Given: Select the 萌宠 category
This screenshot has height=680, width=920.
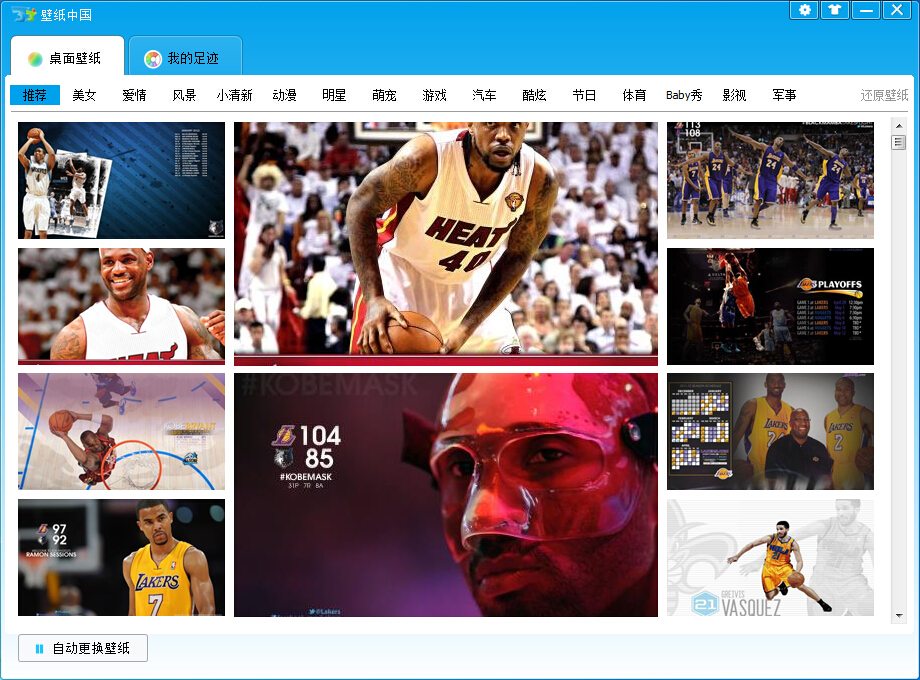Looking at the screenshot, I should pos(384,95).
